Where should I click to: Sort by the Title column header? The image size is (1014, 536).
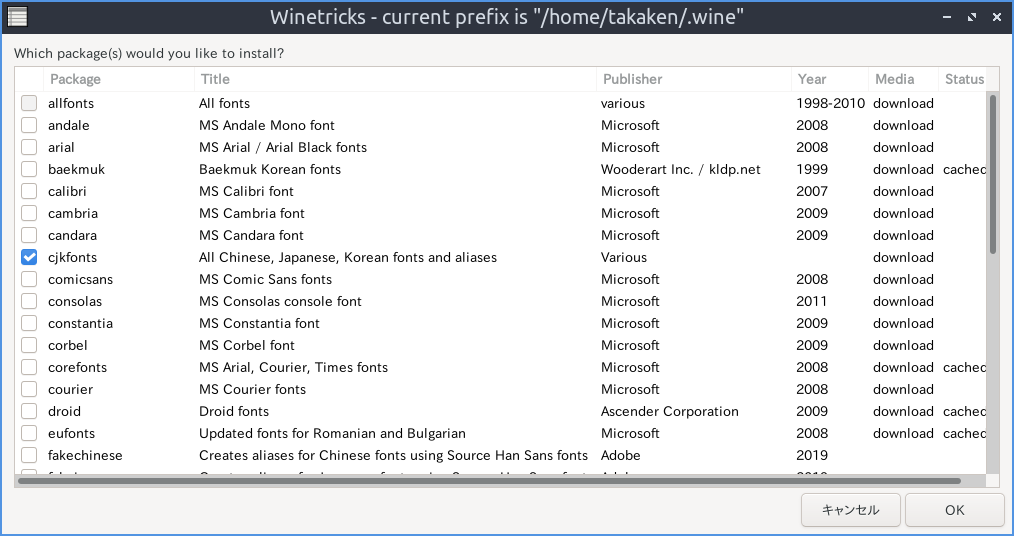pyautogui.click(x=395, y=79)
